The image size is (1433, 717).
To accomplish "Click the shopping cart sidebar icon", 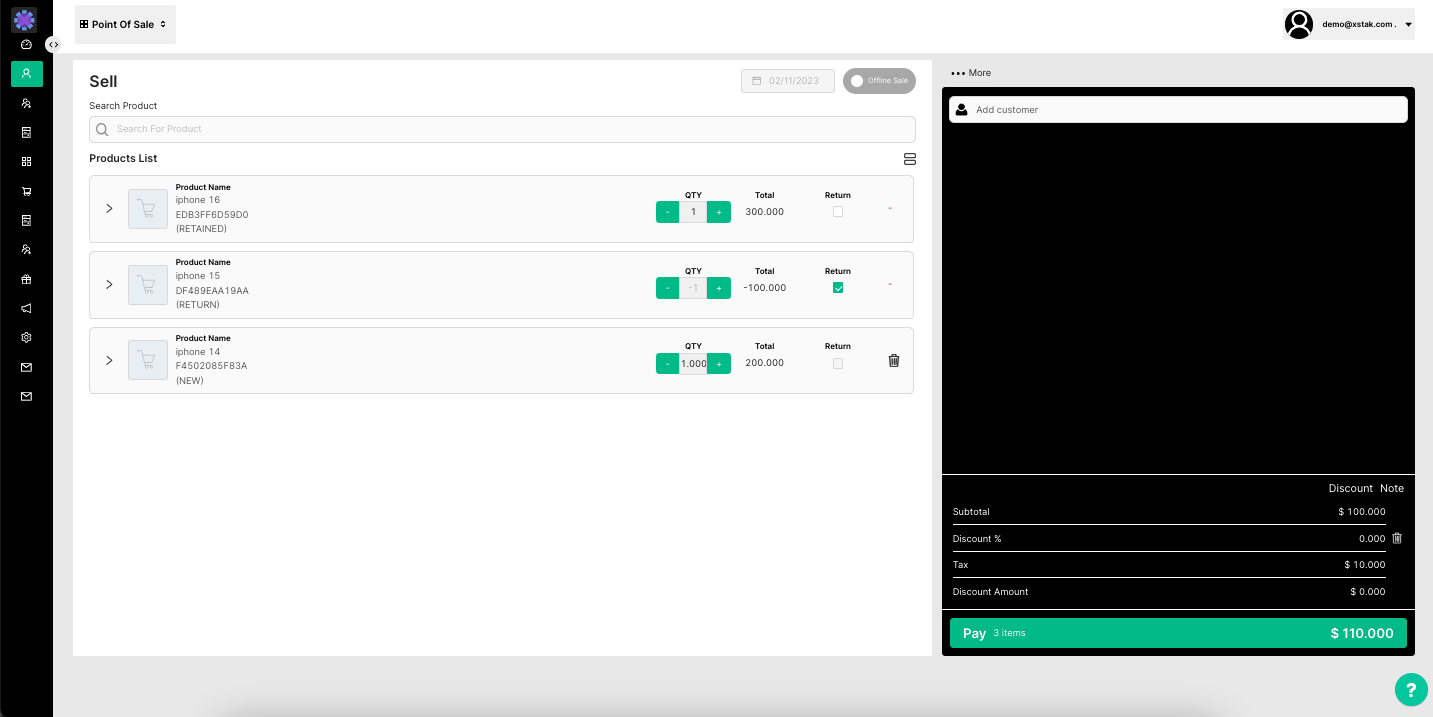I will 26,191.
